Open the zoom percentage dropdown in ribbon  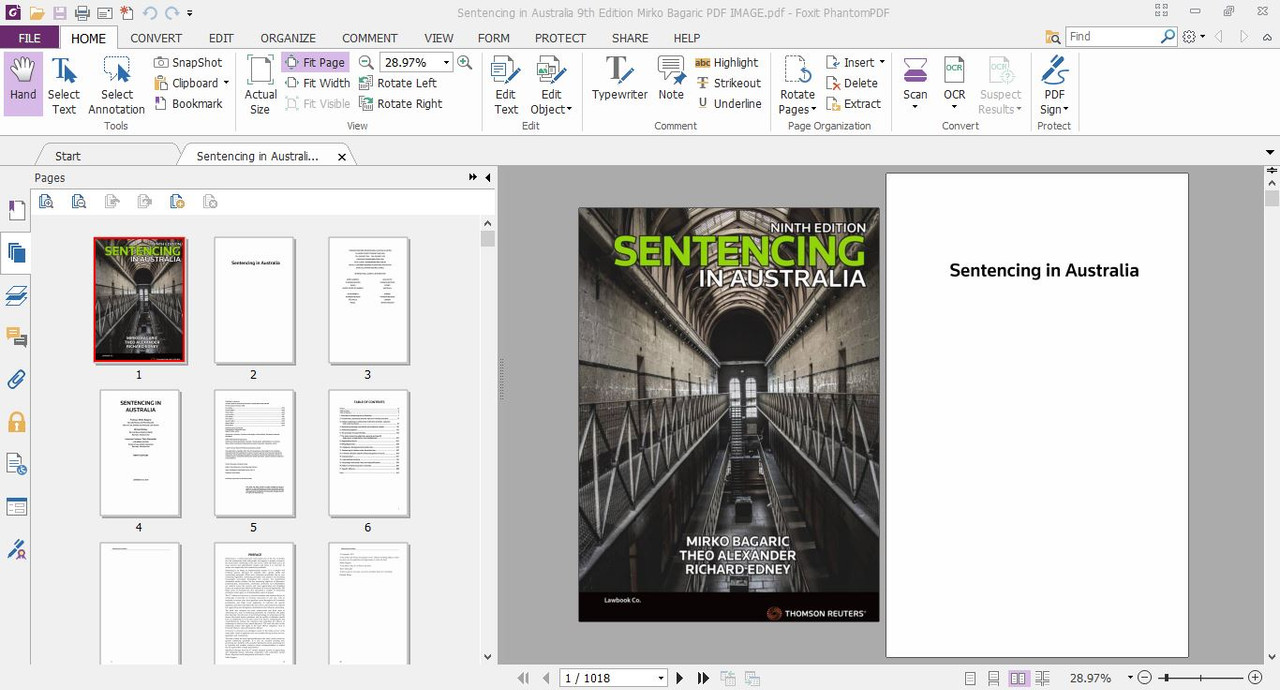[446, 62]
